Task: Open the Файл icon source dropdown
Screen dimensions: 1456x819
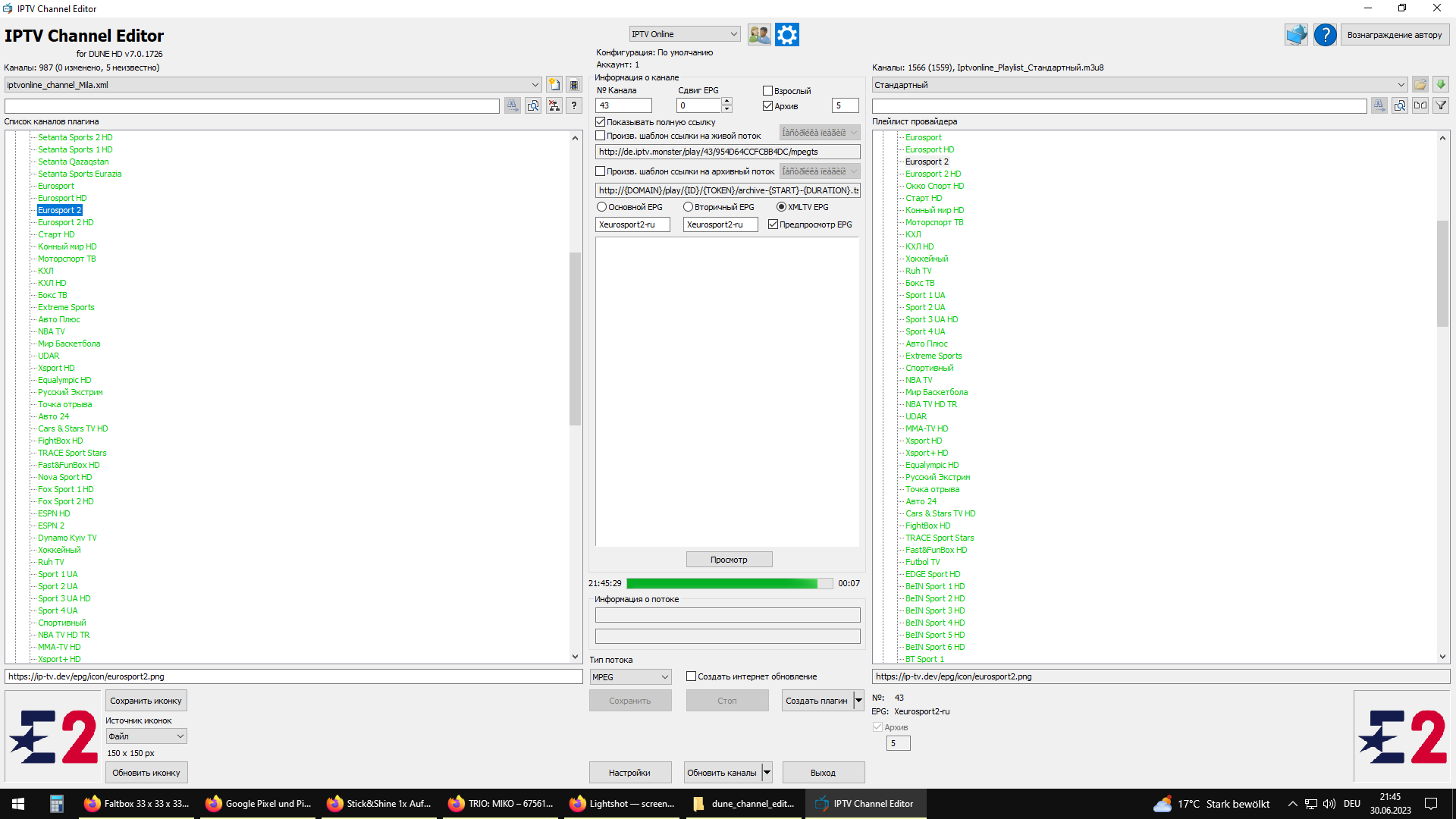Action: (x=146, y=736)
